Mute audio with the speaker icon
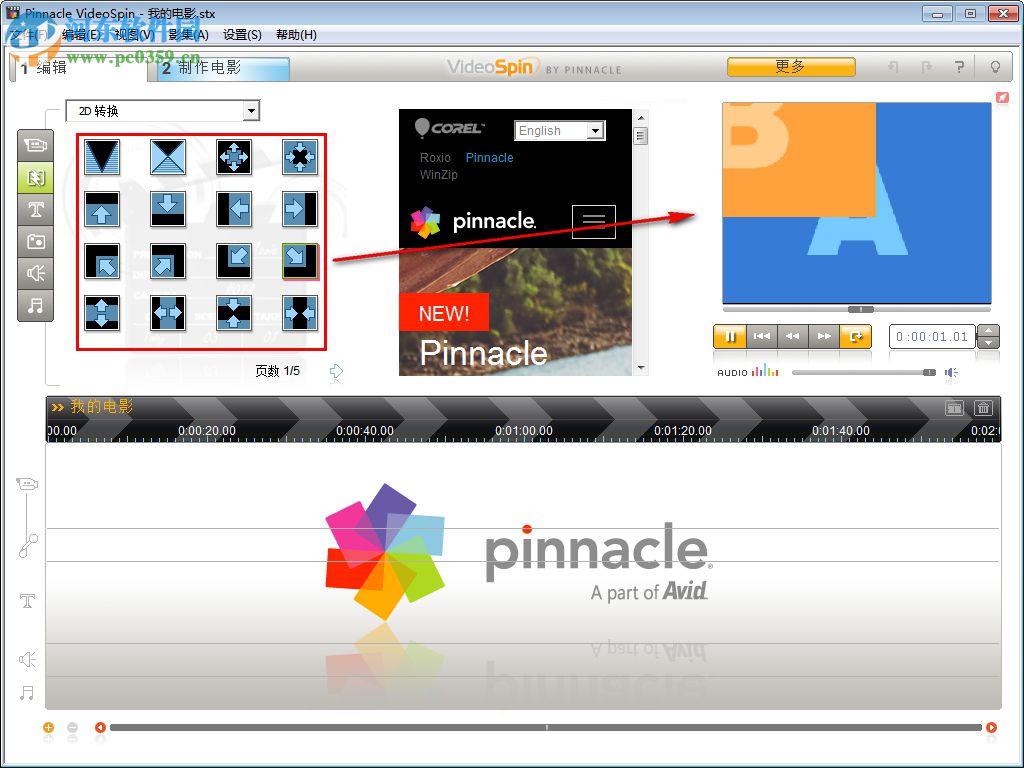The image size is (1024, 768). [x=952, y=371]
